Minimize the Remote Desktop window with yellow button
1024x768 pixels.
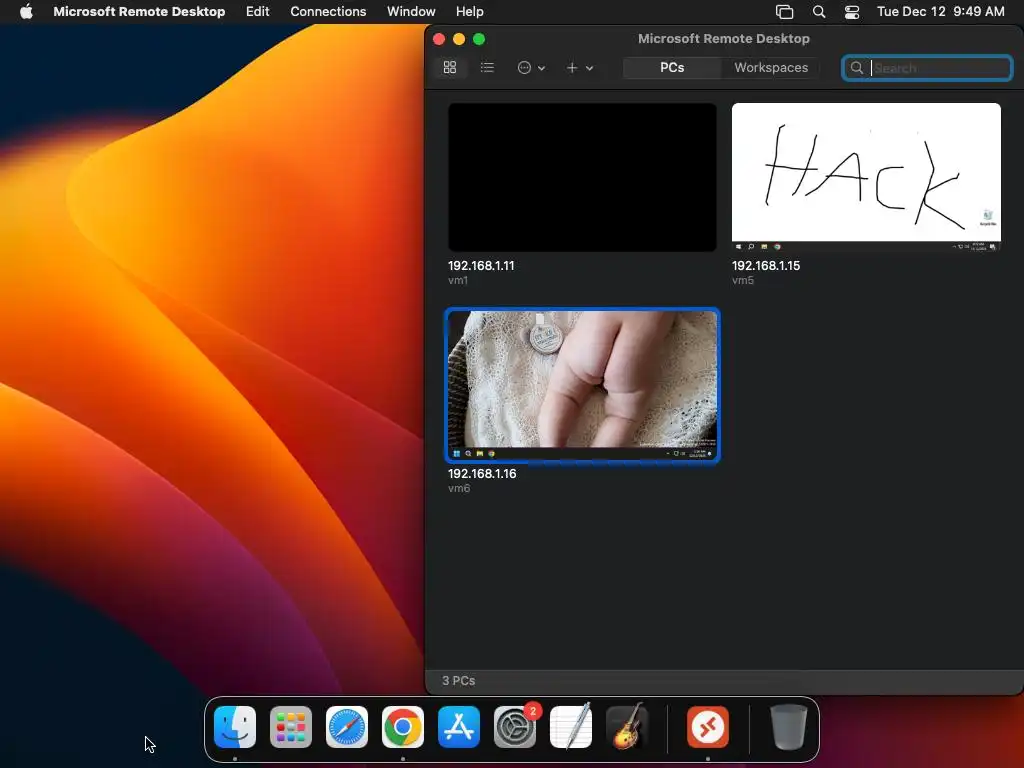(459, 39)
